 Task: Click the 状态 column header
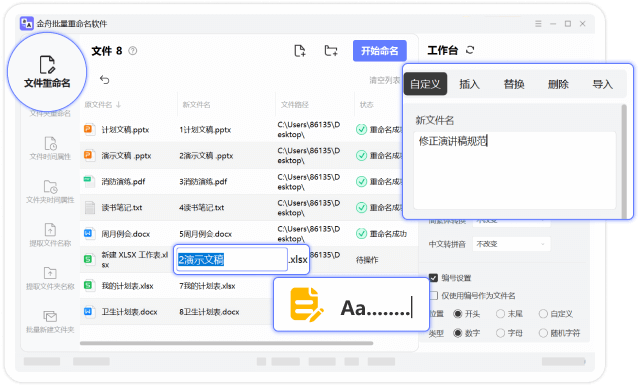coord(366,105)
